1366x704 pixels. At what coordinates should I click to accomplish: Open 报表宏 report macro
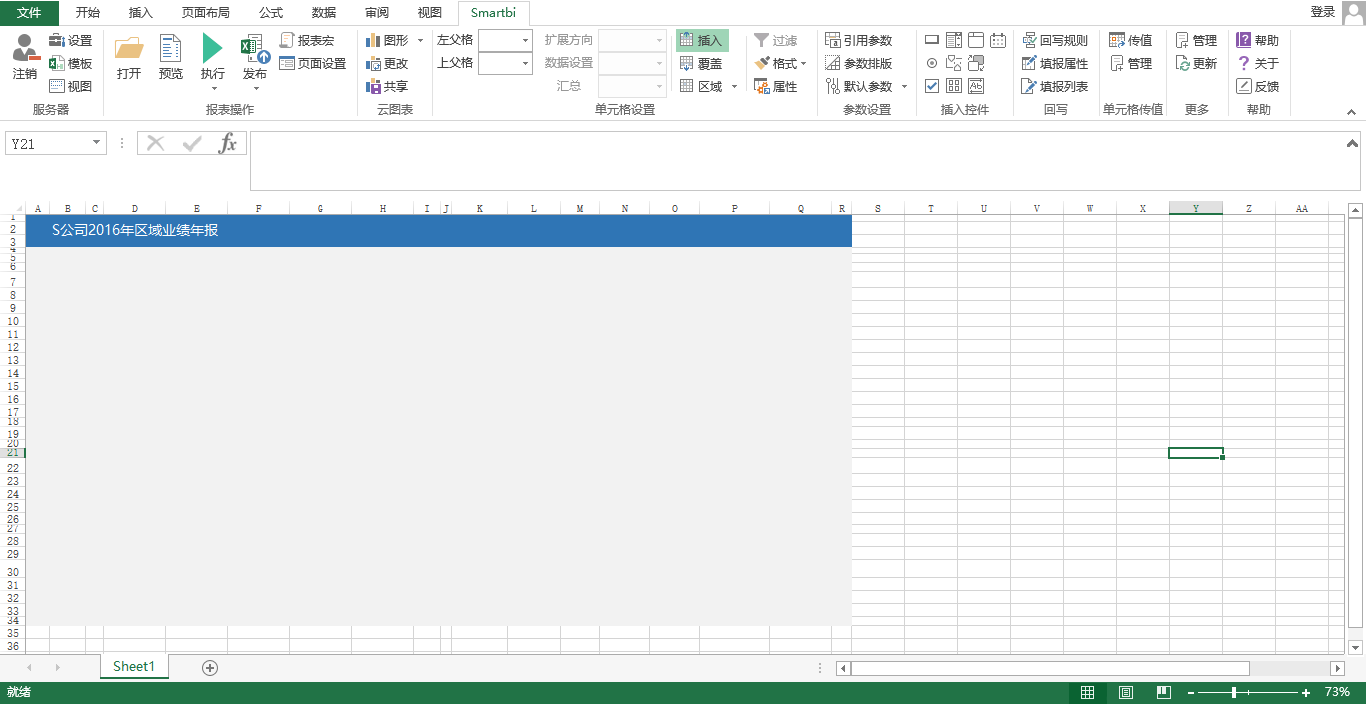[308, 40]
